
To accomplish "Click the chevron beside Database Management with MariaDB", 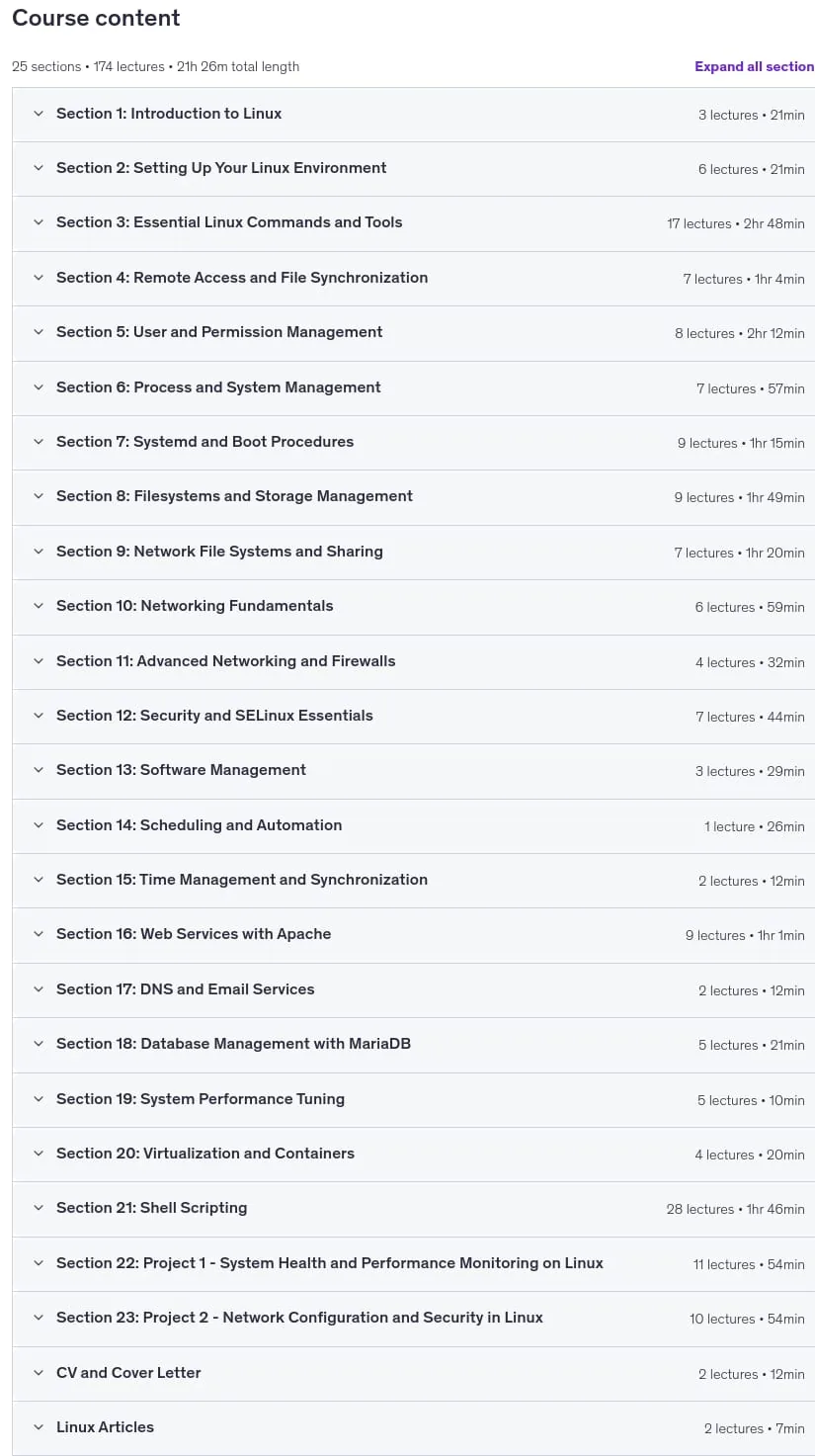I will point(39,1044).
